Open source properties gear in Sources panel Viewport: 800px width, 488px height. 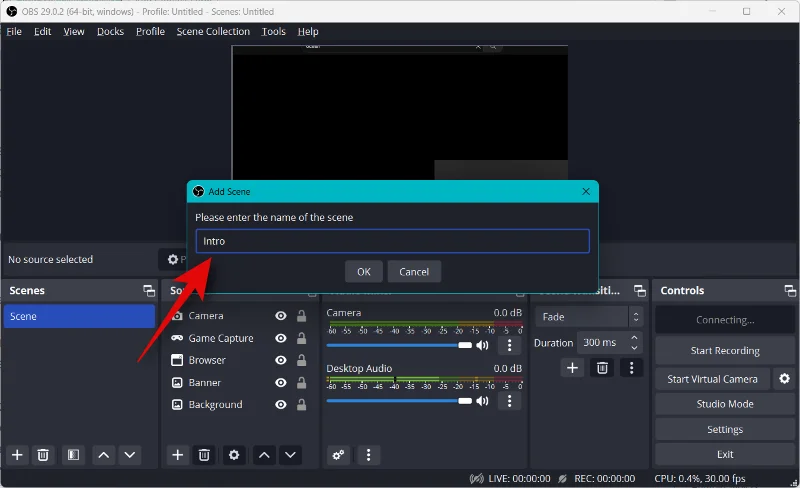(234, 455)
